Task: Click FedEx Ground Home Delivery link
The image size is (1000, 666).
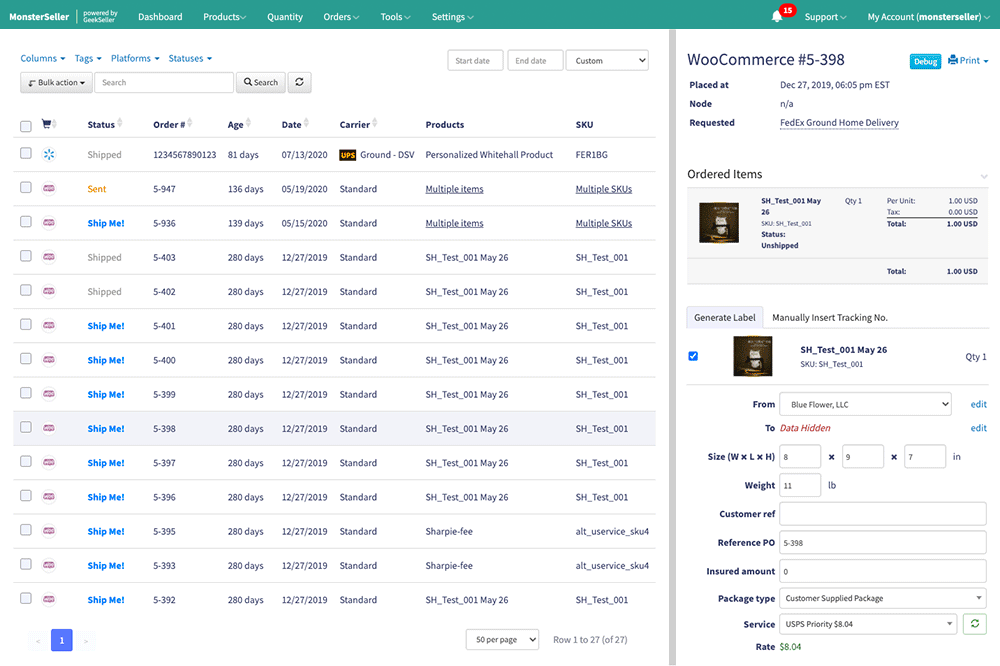Action: tap(839, 122)
